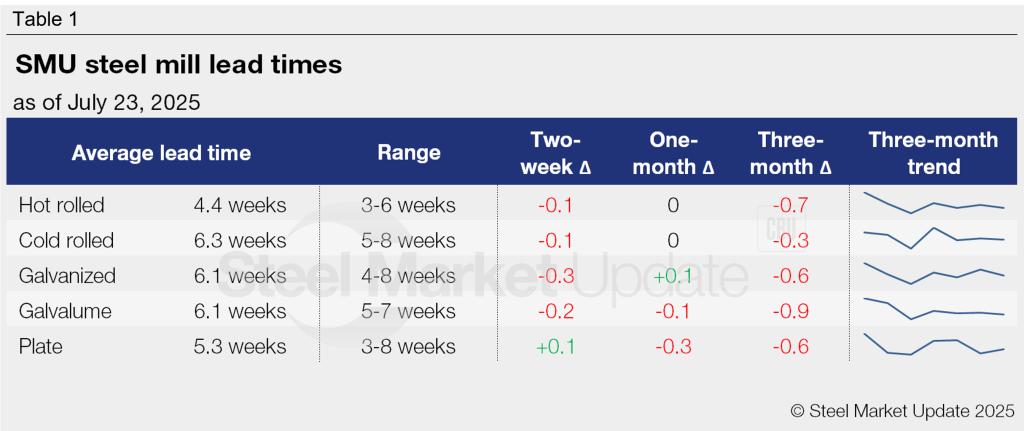Click the Cold rolled 5-8 weeks range
This screenshot has width=1024, height=431.
(409, 241)
